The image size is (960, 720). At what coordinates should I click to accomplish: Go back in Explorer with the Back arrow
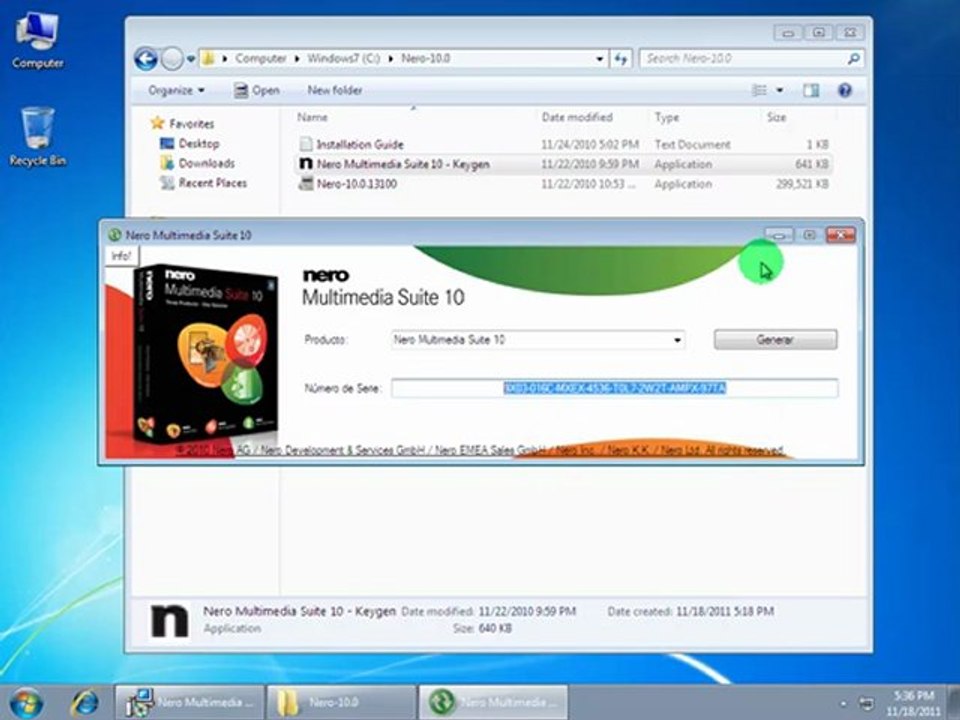146,59
